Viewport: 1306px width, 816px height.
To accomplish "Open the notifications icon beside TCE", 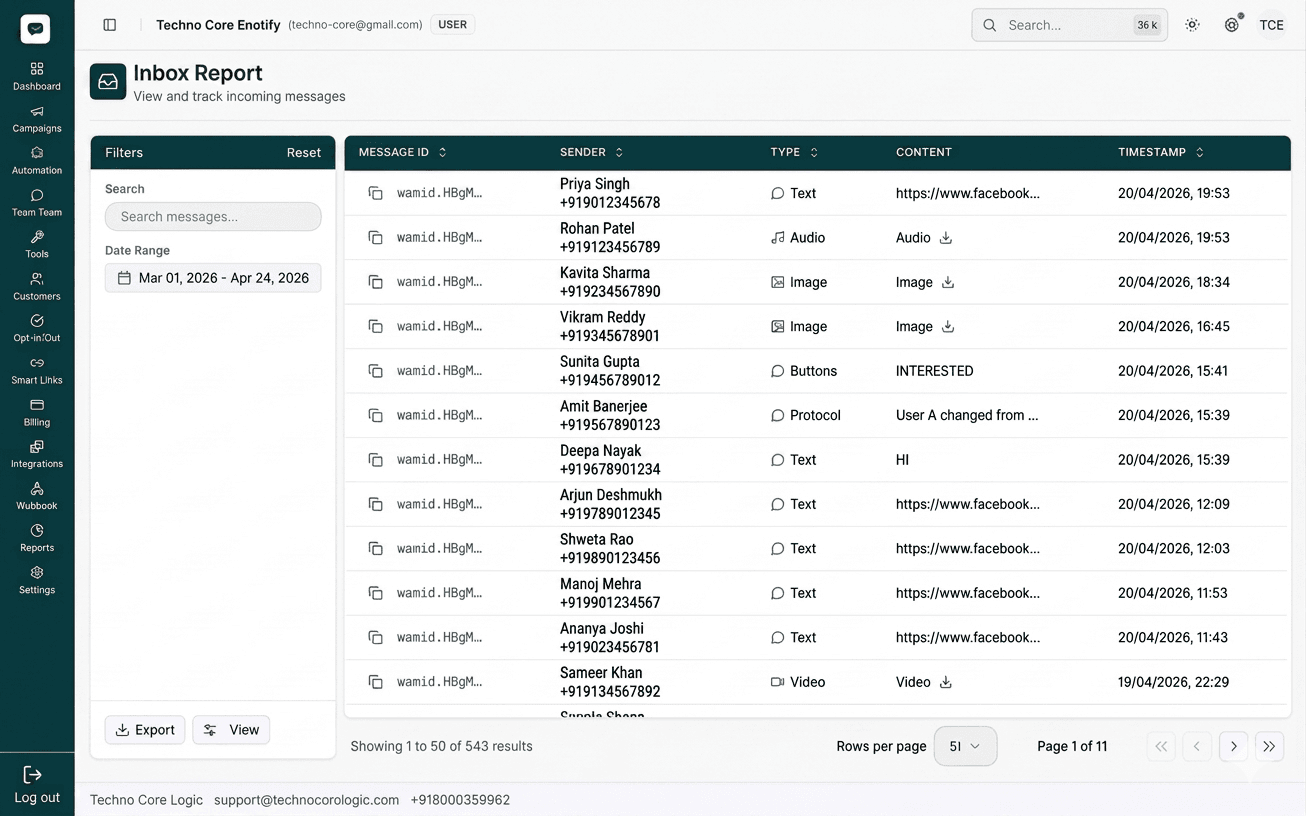I will pos(1232,25).
